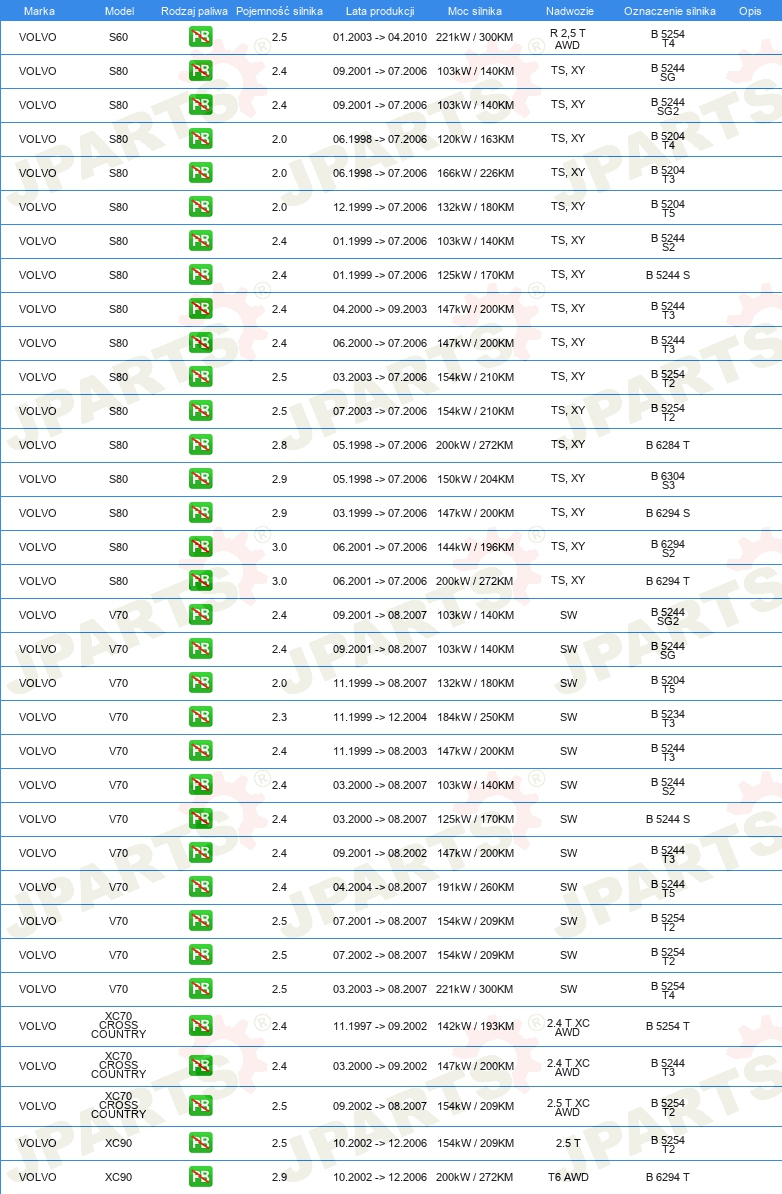Click fuel icon for V70 2.3 184kW row
782x1194 pixels.
pos(201,717)
